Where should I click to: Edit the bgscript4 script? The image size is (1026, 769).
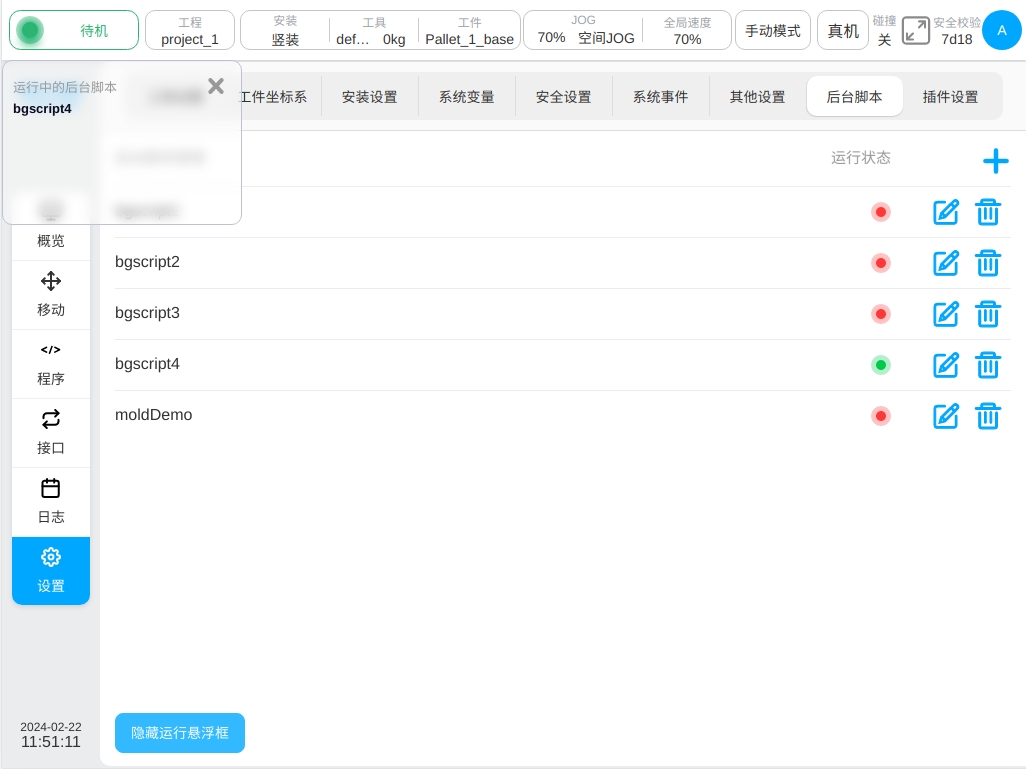tap(946, 365)
